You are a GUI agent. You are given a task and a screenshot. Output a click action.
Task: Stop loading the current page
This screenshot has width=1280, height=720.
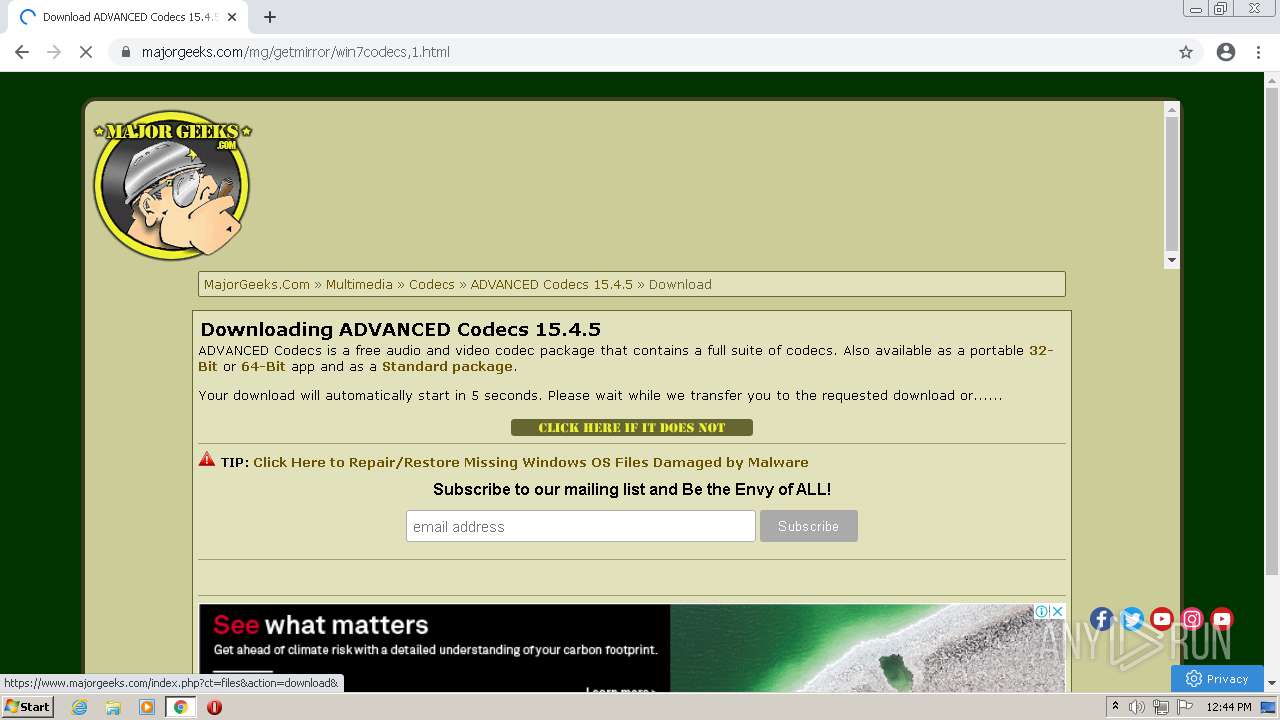(x=86, y=52)
